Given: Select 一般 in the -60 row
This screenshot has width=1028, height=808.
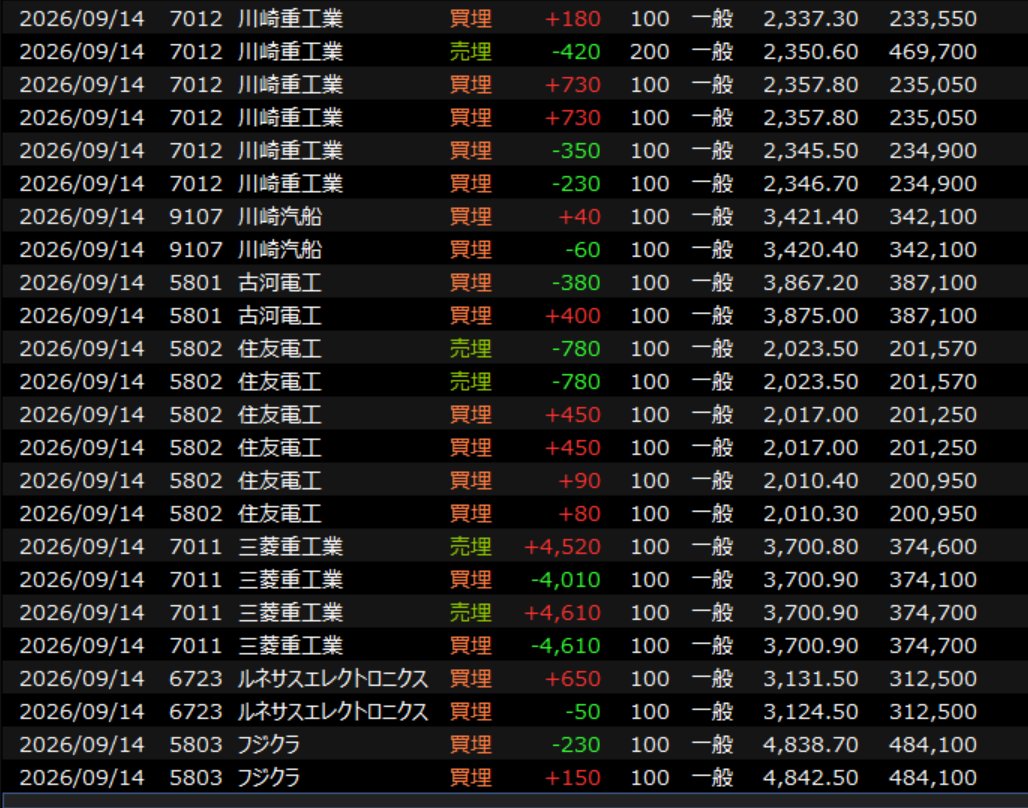Looking at the screenshot, I should 712,249.
